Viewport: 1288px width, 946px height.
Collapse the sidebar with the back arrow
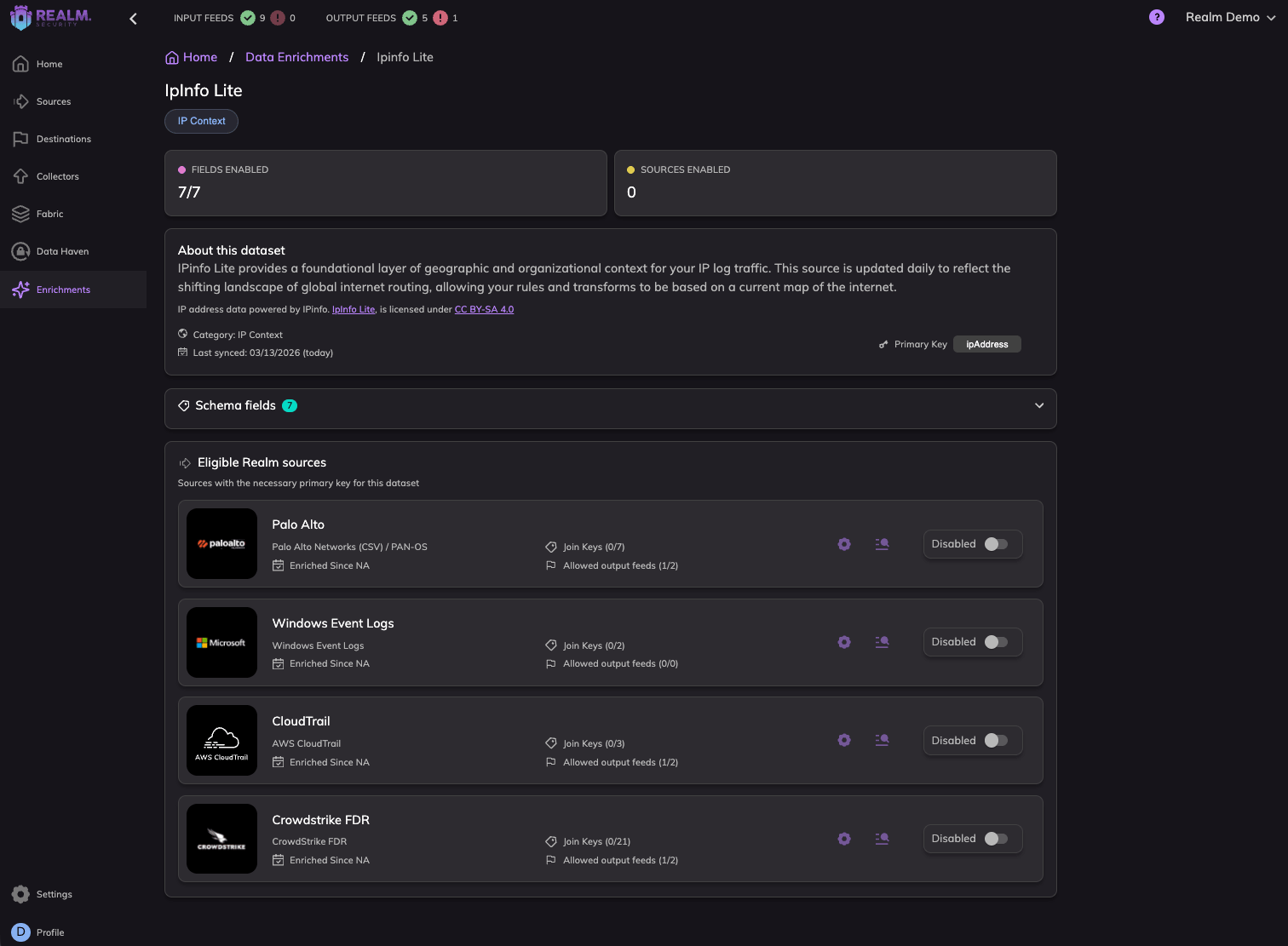coord(133,18)
